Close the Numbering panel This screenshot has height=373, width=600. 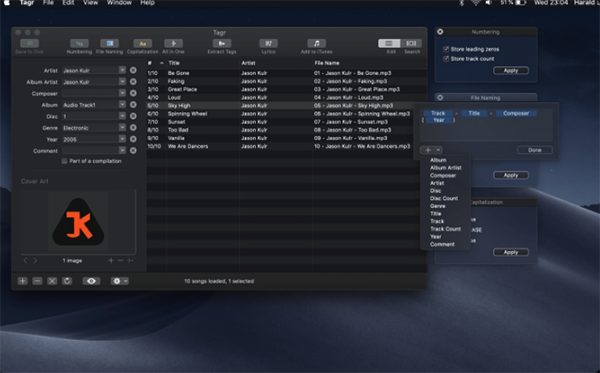click(440, 32)
